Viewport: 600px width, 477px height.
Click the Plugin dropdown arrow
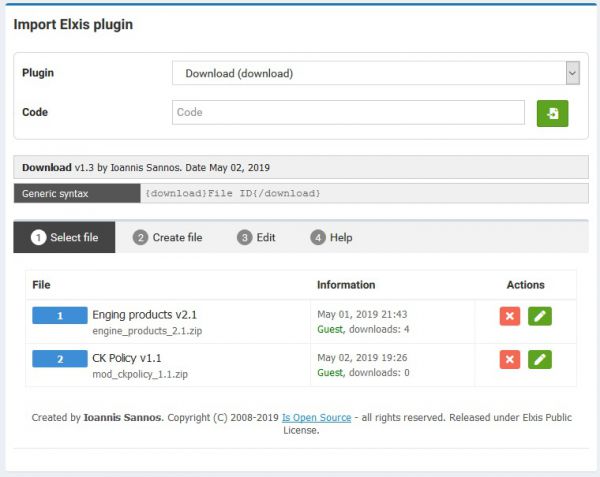pos(572,73)
